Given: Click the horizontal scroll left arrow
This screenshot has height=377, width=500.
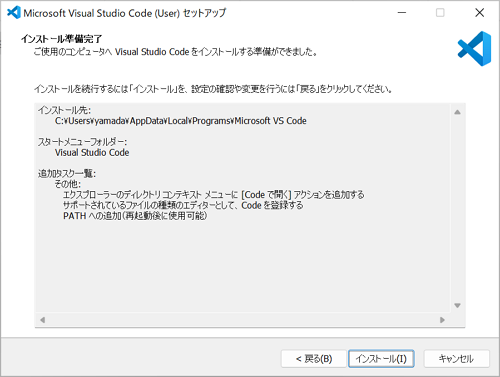Looking at the screenshot, I should [x=42, y=320].
